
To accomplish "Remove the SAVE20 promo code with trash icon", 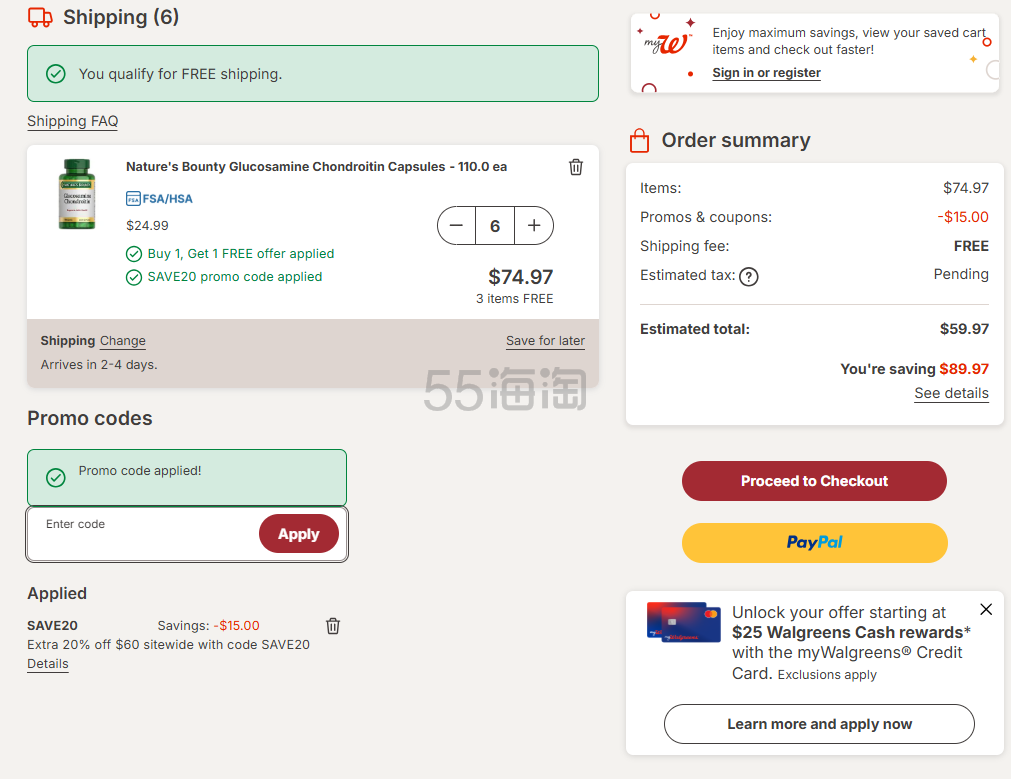I will click(333, 626).
